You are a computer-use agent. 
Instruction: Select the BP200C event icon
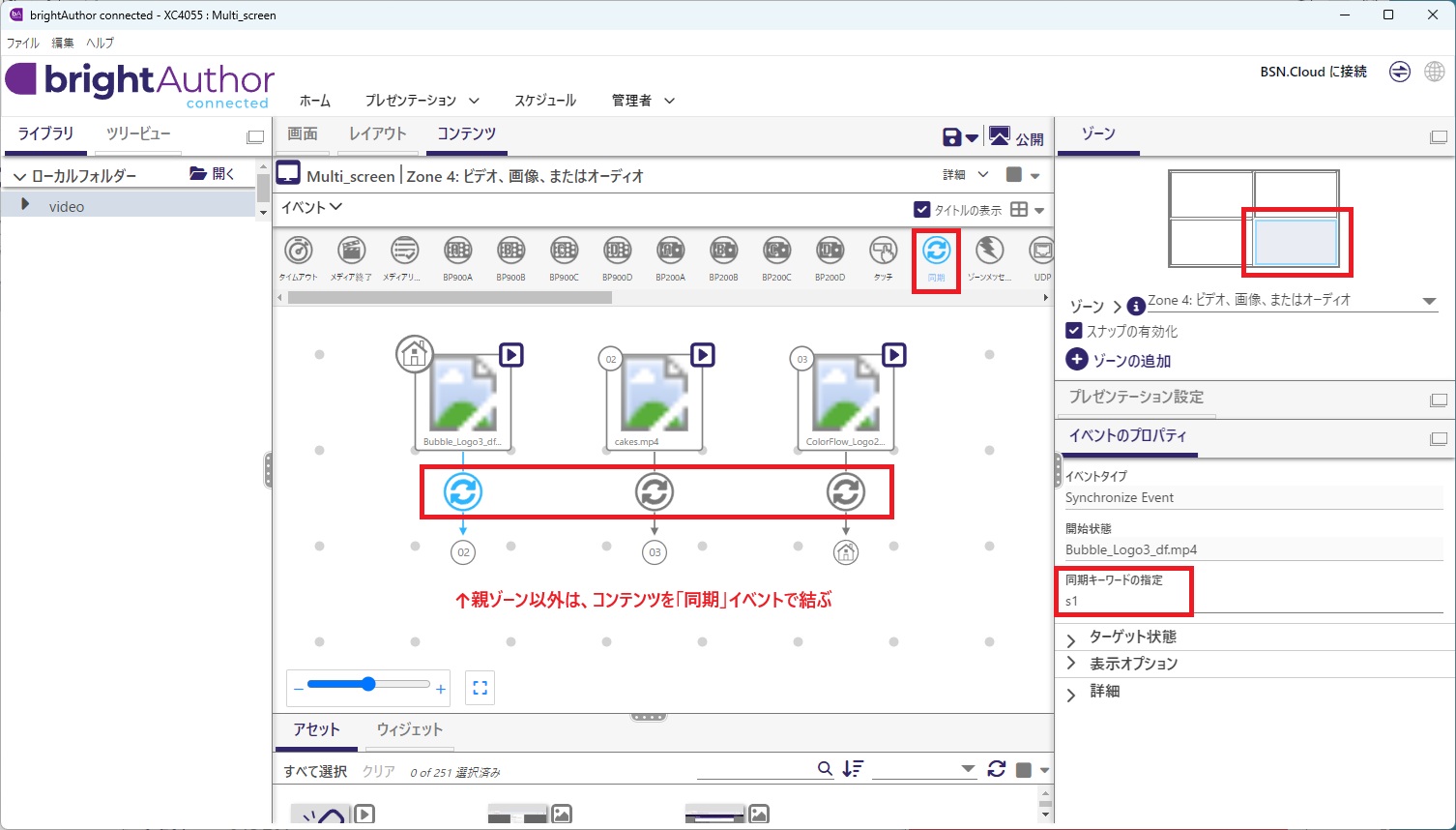pyautogui.click(x=776, y=251)
